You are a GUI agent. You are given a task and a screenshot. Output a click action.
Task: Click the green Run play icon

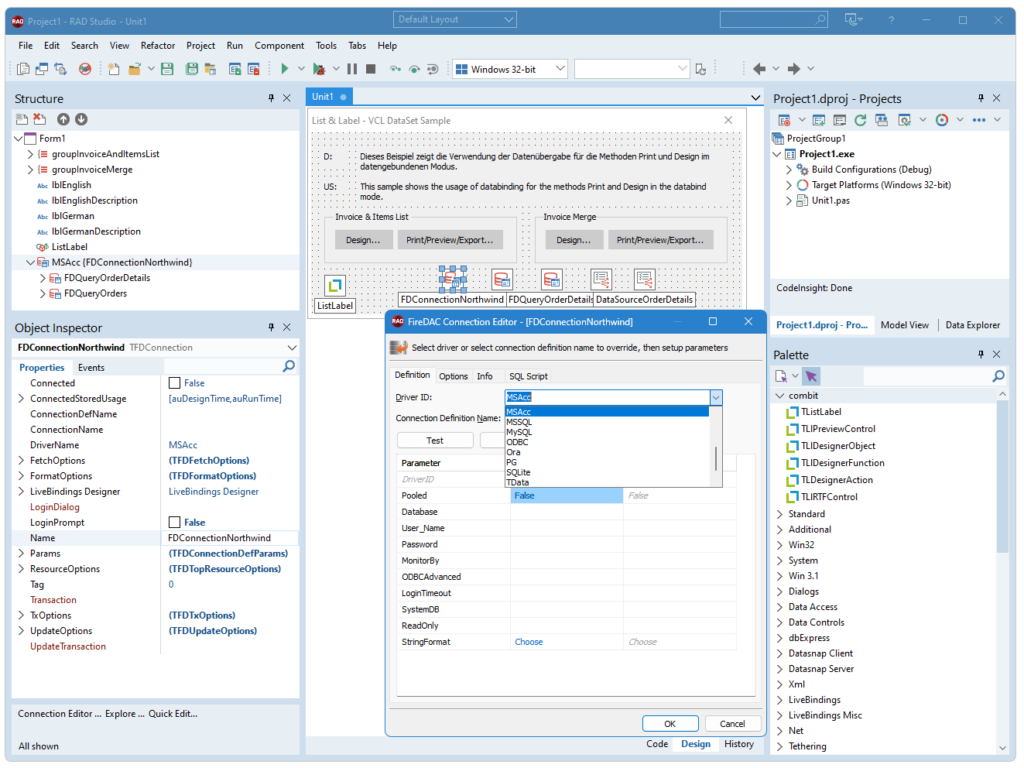(x=284, y=69)
